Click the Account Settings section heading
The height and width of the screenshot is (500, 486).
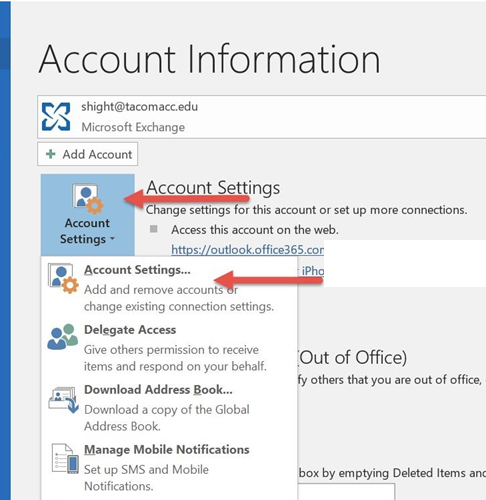(x=213, y=188)
